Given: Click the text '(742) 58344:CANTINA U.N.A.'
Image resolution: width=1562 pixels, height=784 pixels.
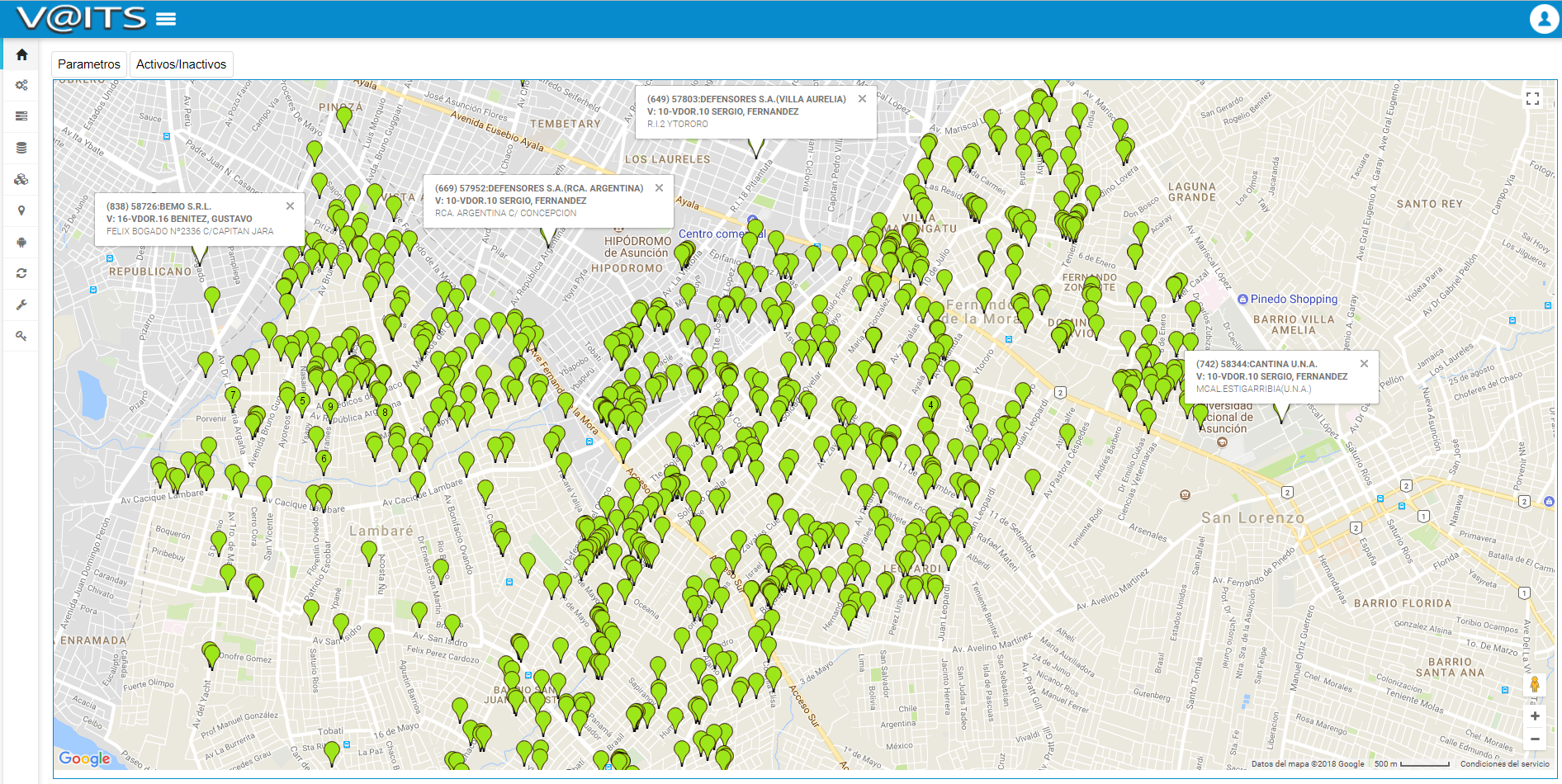Looking at the screenshot, I should point(1257,364).
